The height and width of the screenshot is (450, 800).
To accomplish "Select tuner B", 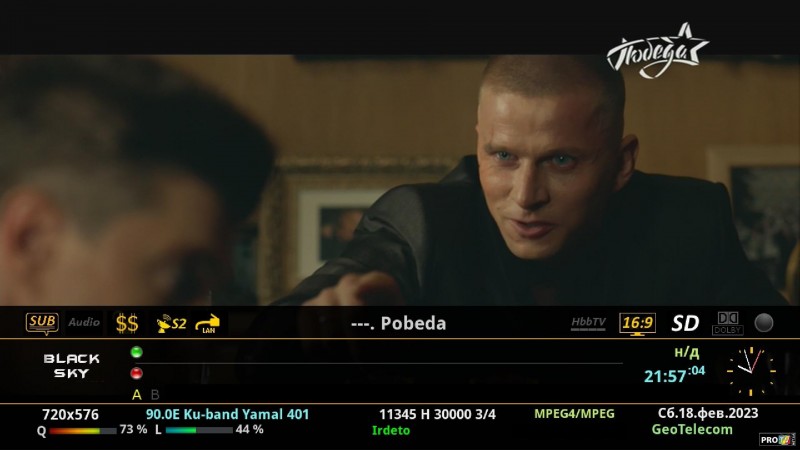I will tap(155, 394).
